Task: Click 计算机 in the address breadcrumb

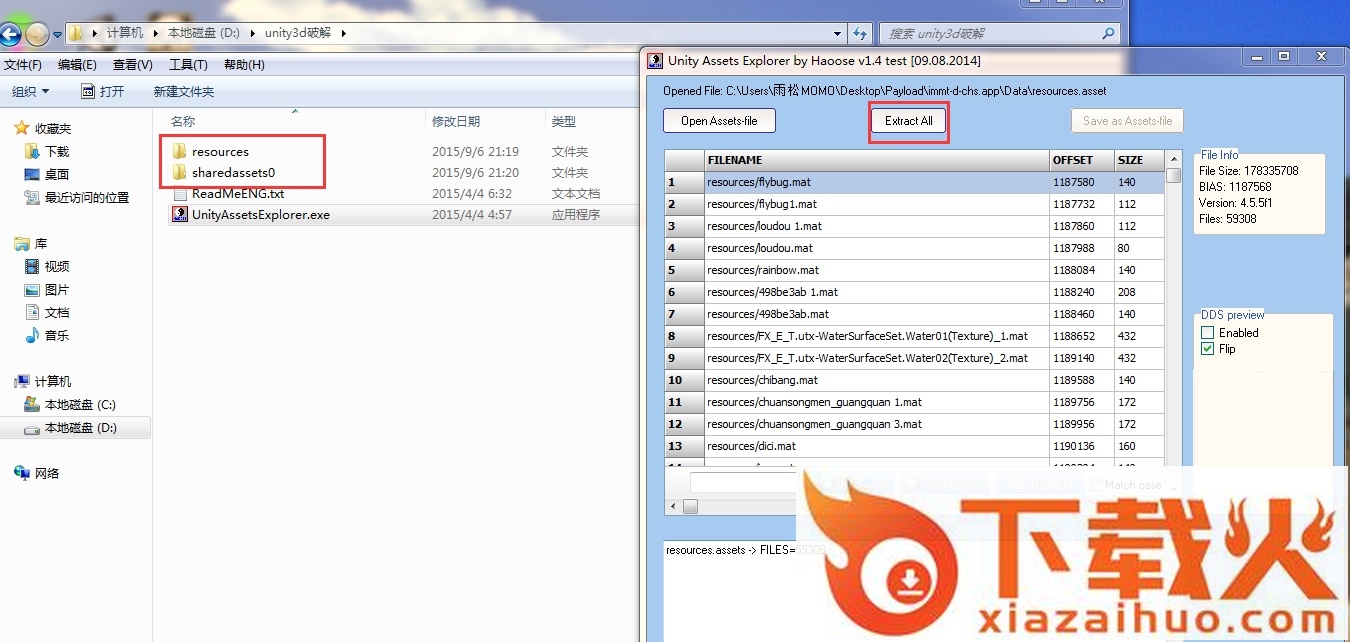Action: 125,33
